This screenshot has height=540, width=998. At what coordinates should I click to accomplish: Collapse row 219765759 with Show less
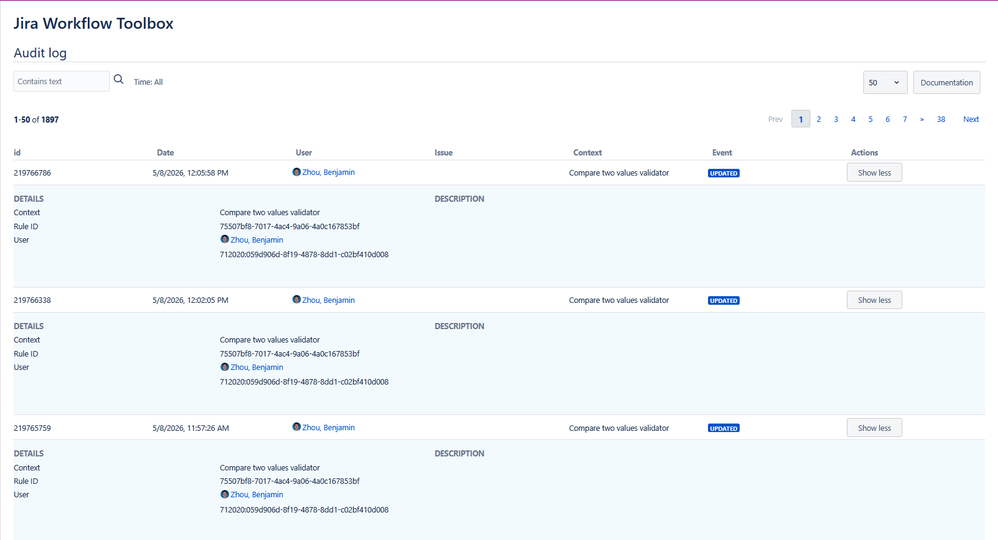(x=874, y=428)
